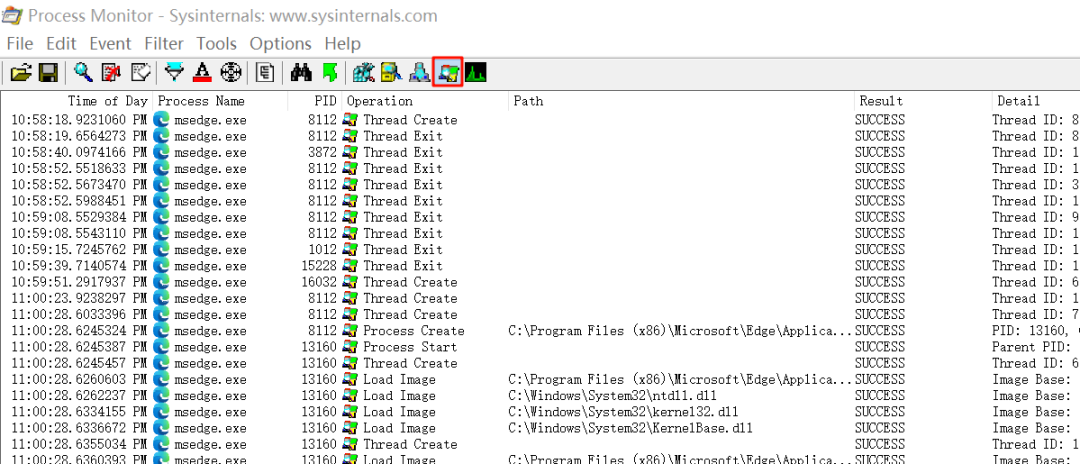Toggle the Show Network Activity icon

[419, 72]
